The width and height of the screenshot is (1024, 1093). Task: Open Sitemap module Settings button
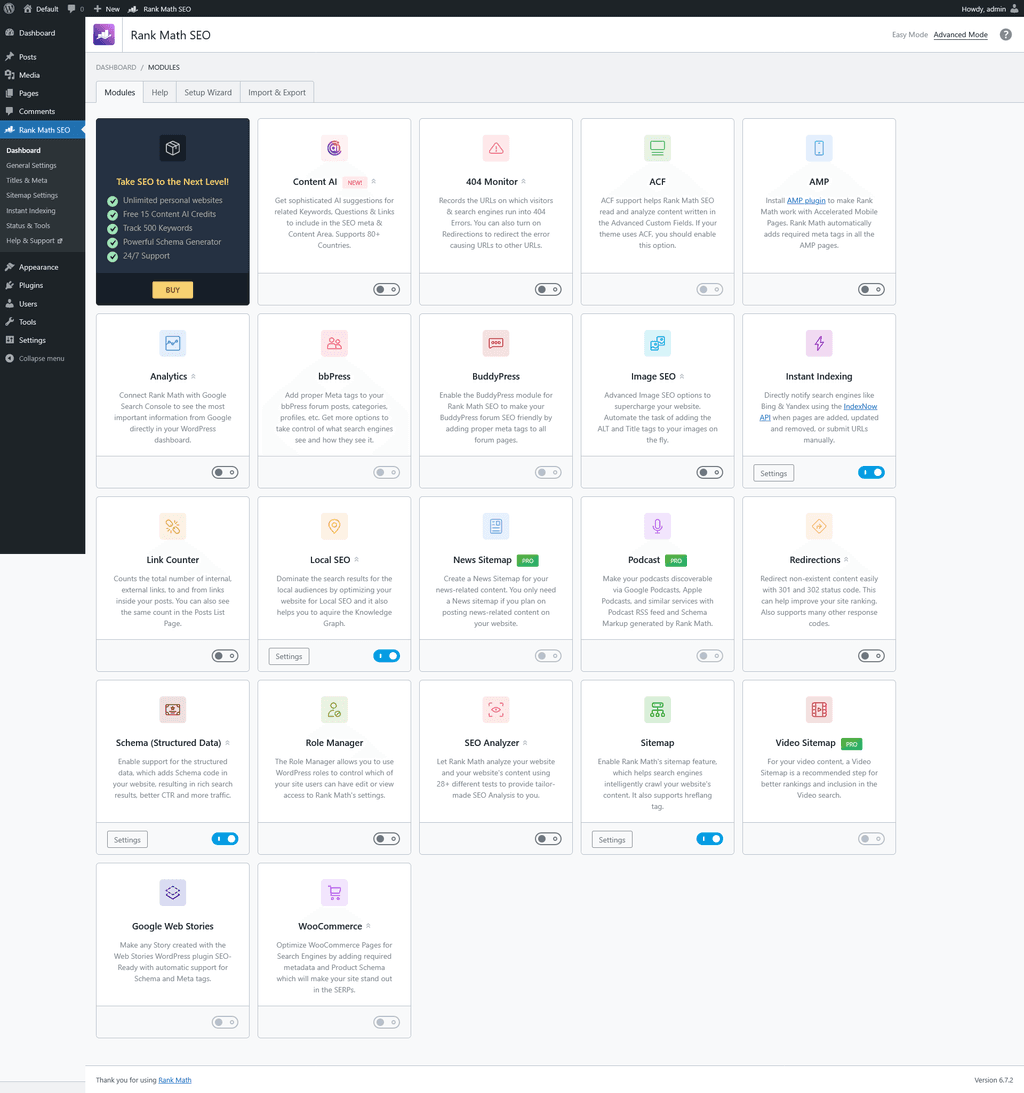tap(612, 840)
